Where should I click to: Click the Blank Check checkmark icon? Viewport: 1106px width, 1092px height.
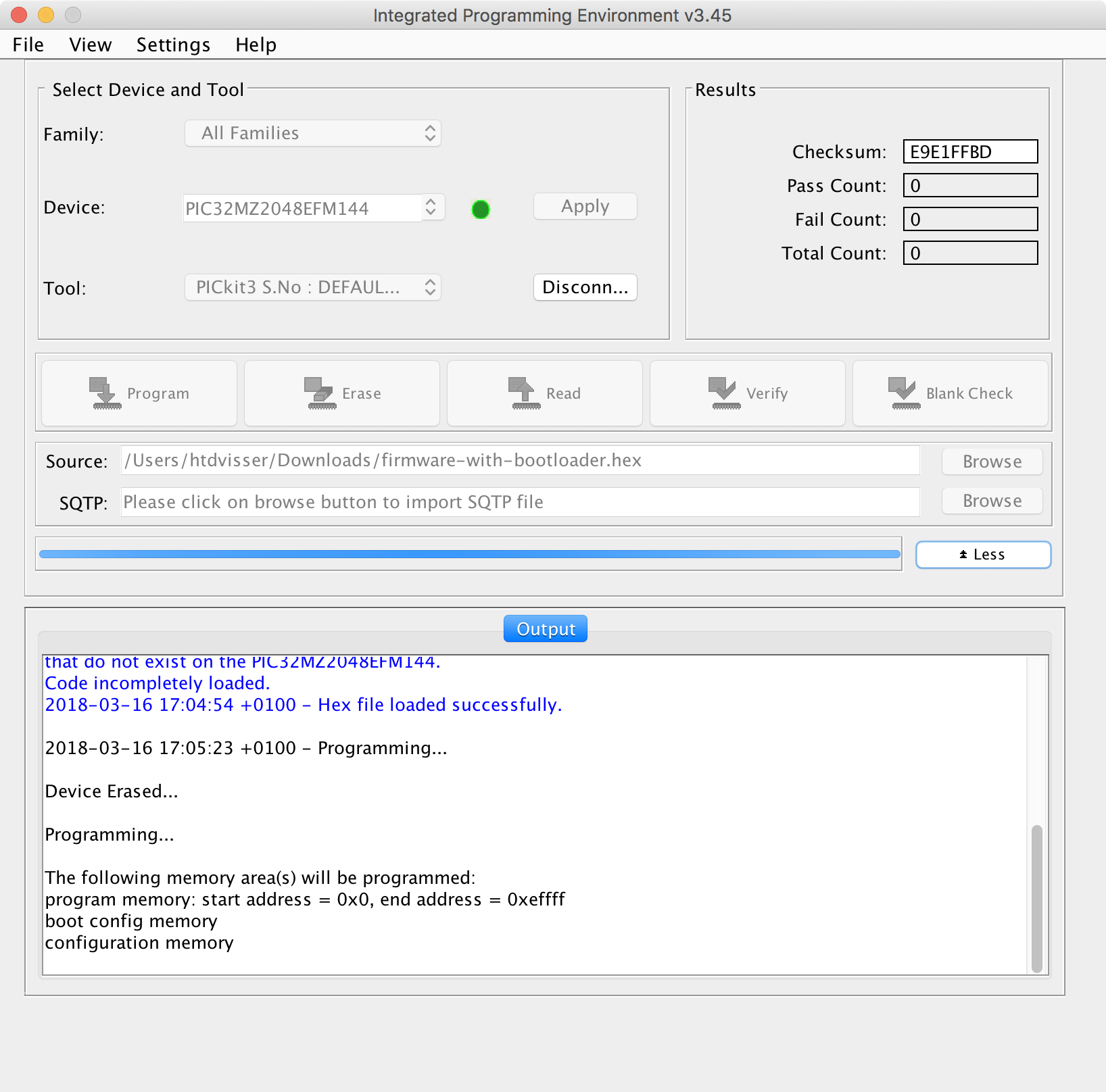coord(904,393)
